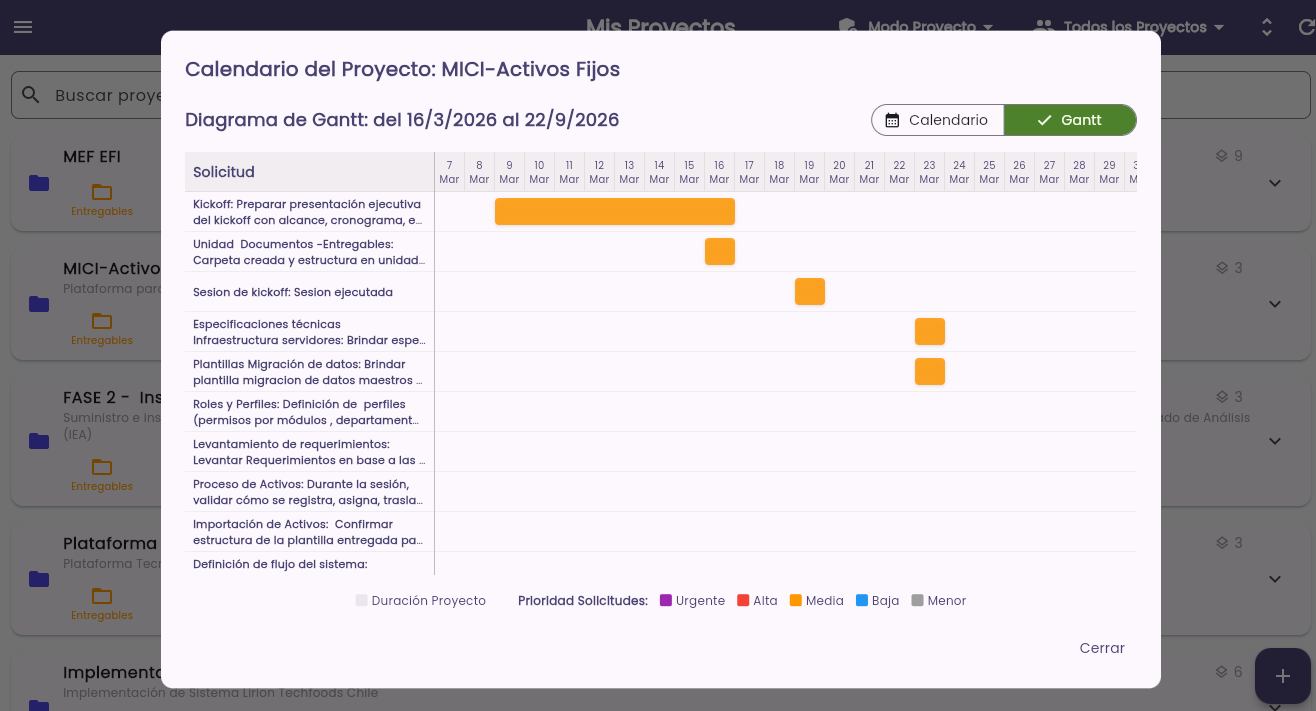1316x711 pixels.
Task: Click the Sesion de kickoff Gantt bar
Action: [x=810, y=292]
